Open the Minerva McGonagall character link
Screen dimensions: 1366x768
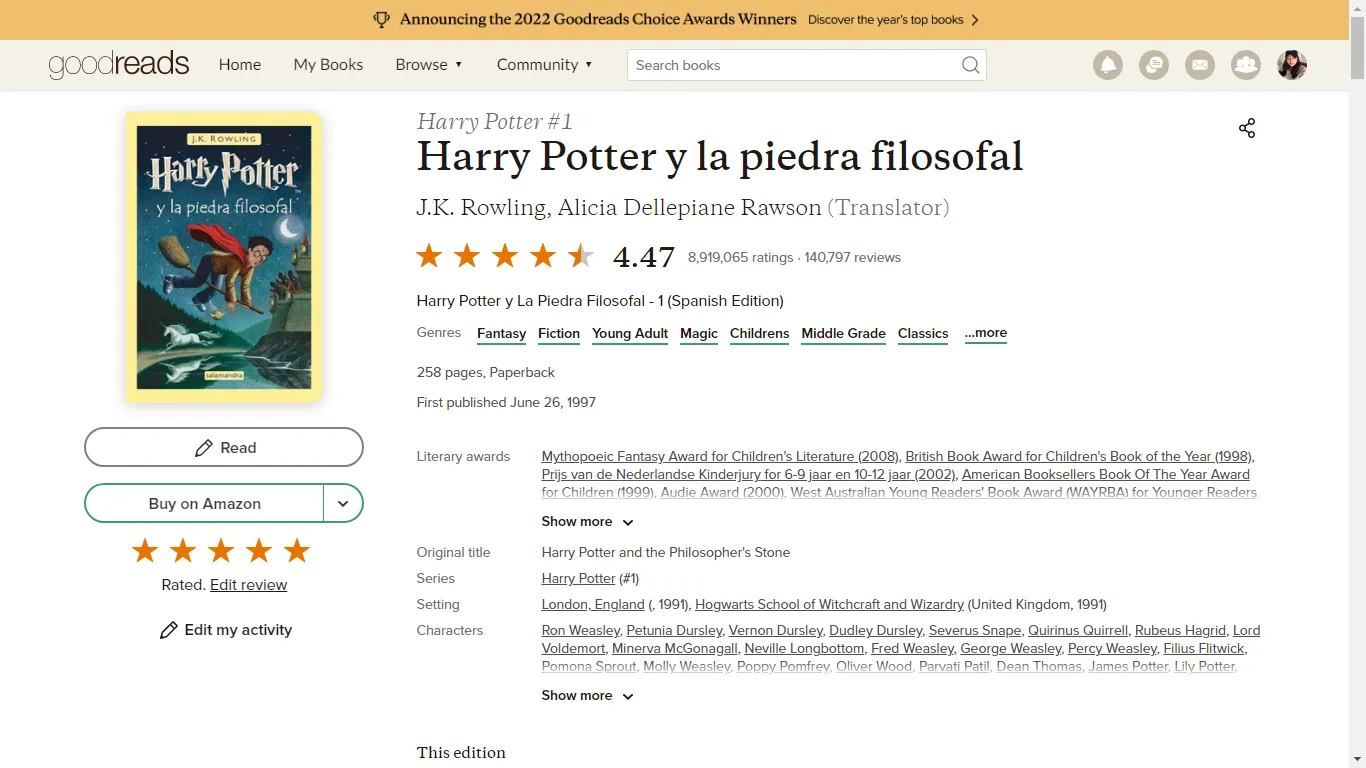[675, 648]
